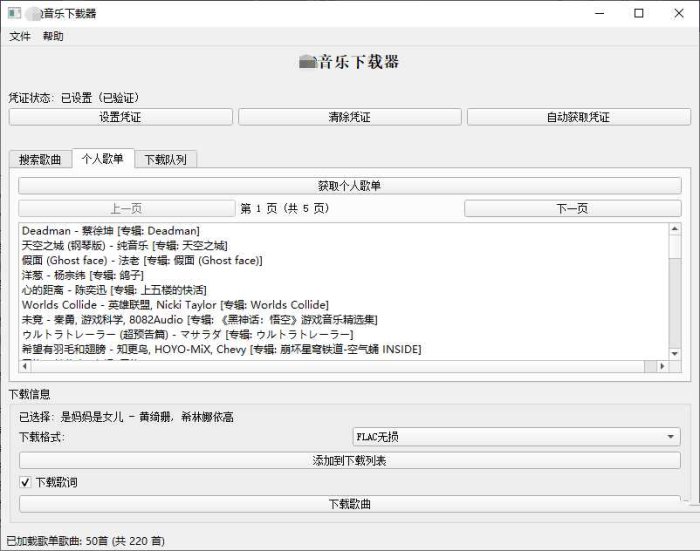Click 添加到下载列表 button
This screenshot has width=700, height=551.
pyautogui.click(x=350, y=460)
